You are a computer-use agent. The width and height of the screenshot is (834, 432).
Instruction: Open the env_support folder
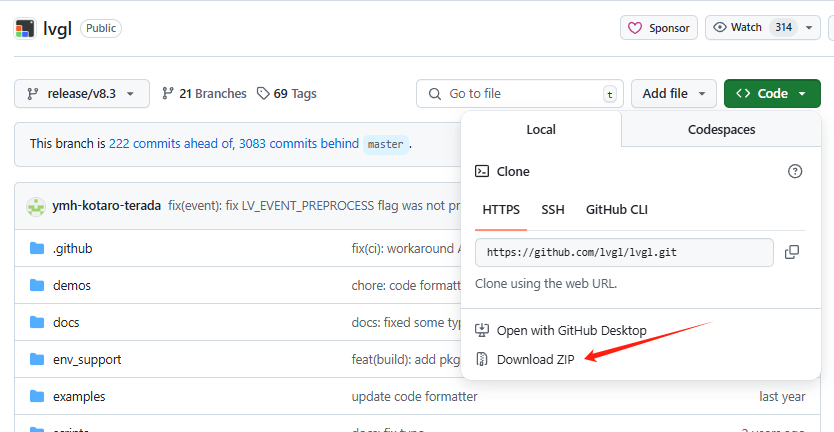87,360
